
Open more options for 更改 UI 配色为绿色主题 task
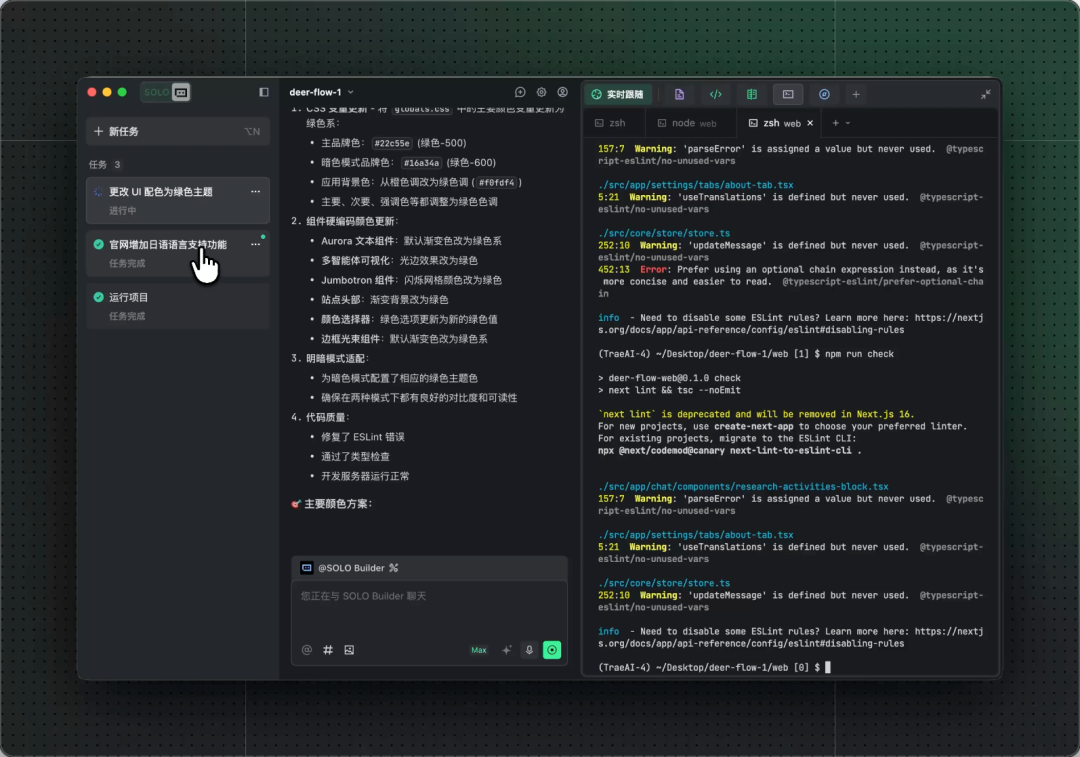click(x=255, y=191)
